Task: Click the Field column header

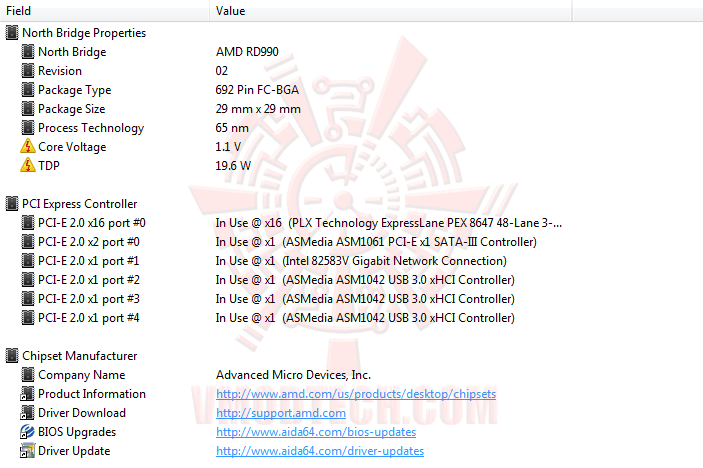Action: pyautogui.click(x=104, y=10)
